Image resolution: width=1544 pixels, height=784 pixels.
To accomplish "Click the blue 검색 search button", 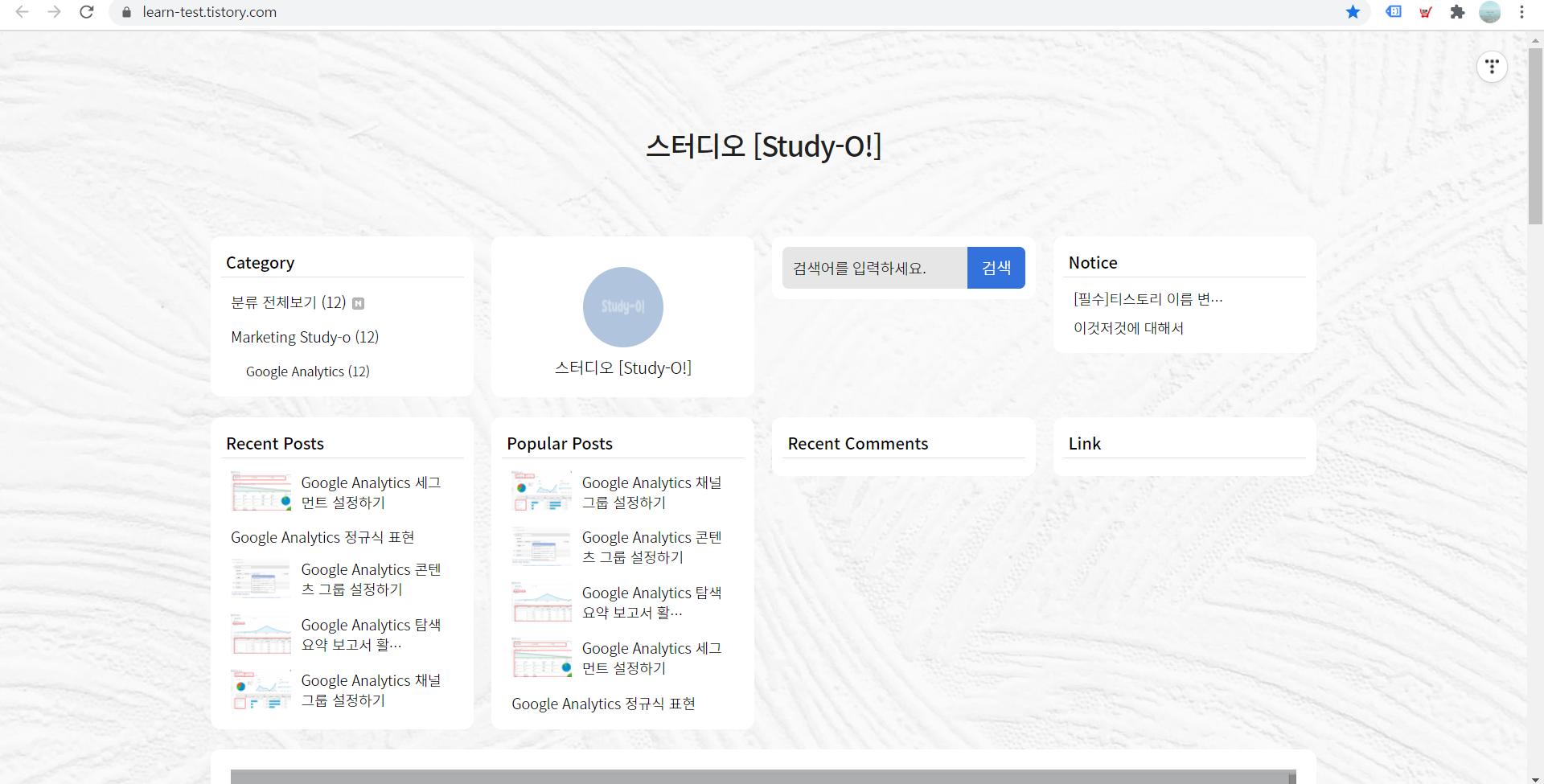I will tap(996, 268).
